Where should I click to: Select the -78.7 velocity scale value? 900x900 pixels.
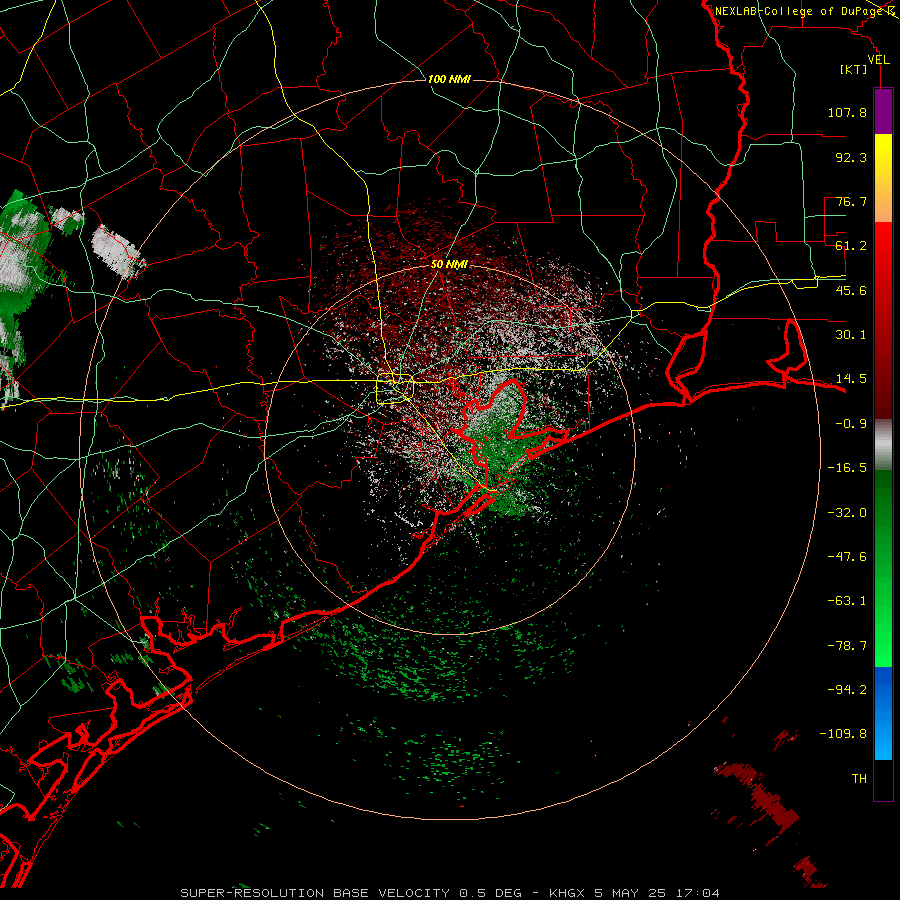click(847, 646)
